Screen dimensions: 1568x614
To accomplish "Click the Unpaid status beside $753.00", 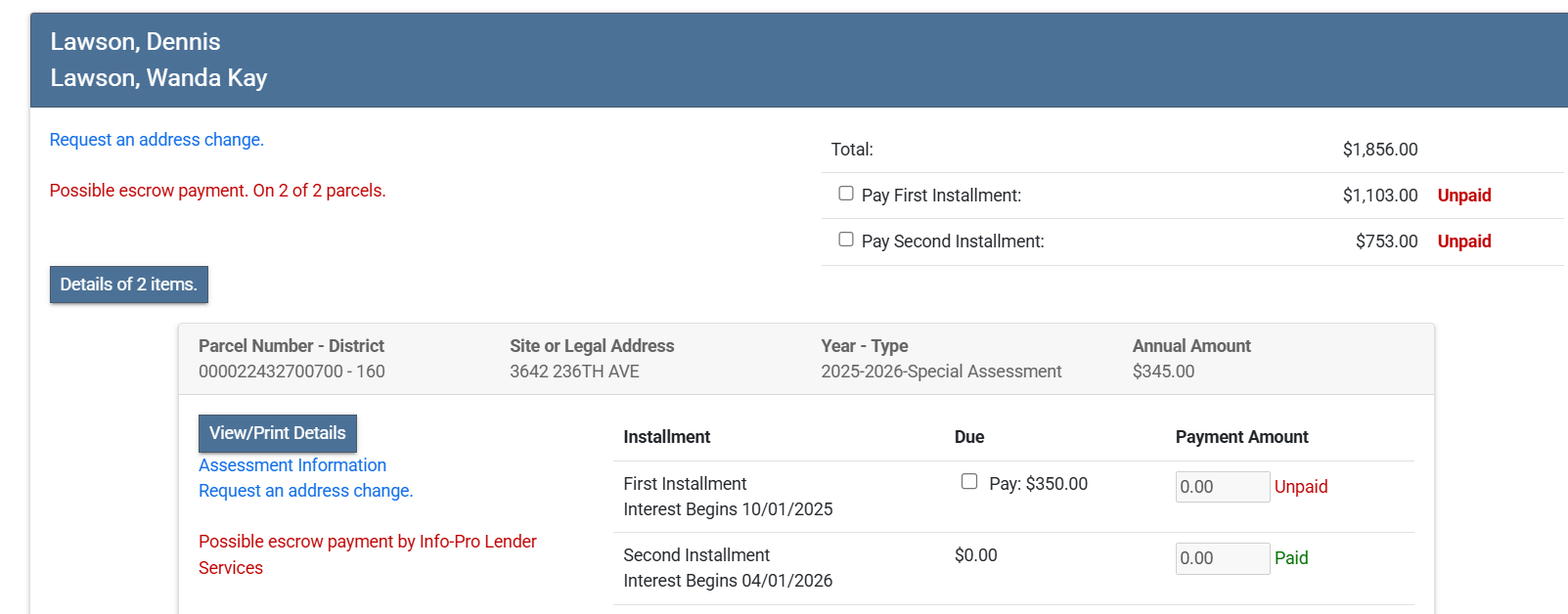I will pos(1463,241).
